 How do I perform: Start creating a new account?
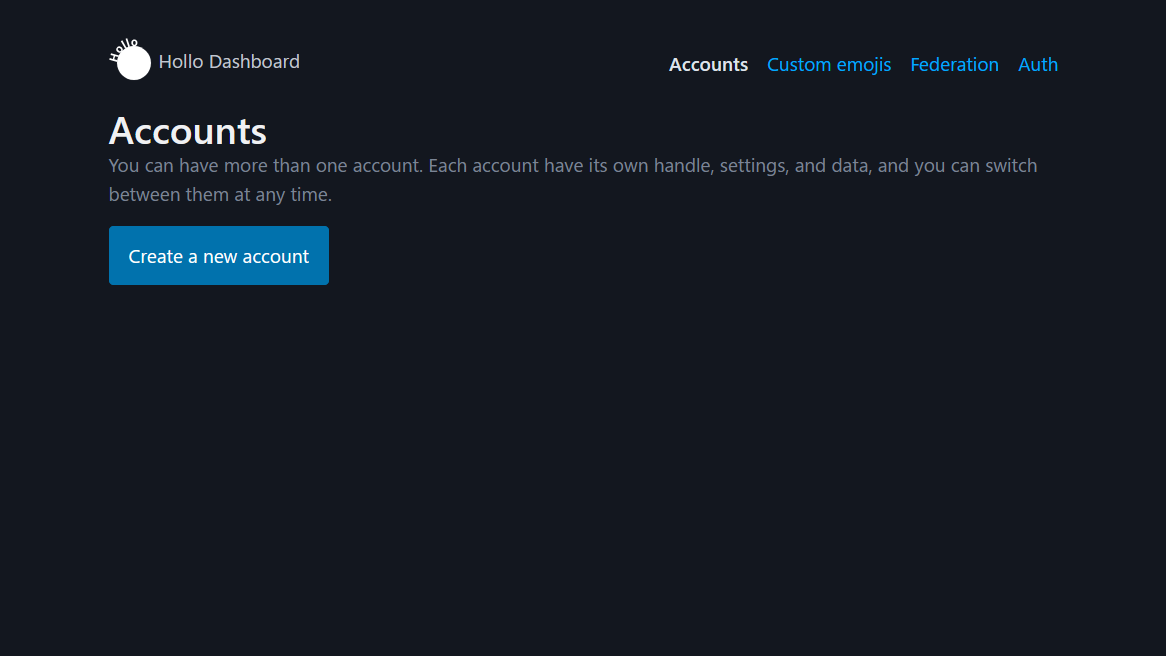point(218,256)
